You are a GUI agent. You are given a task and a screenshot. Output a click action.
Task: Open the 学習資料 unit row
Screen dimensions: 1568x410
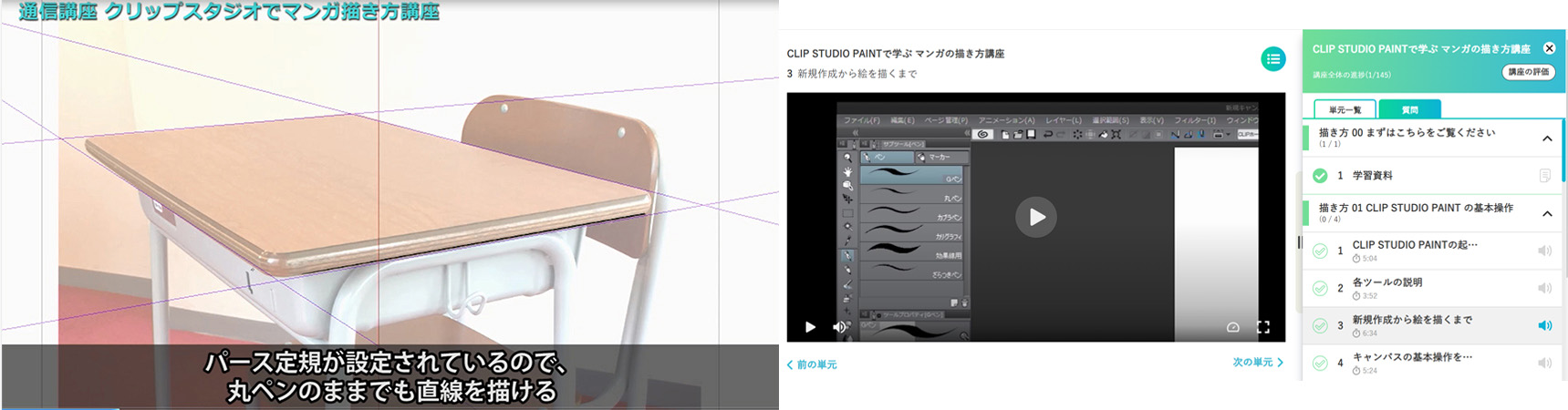coord(1433,176)
